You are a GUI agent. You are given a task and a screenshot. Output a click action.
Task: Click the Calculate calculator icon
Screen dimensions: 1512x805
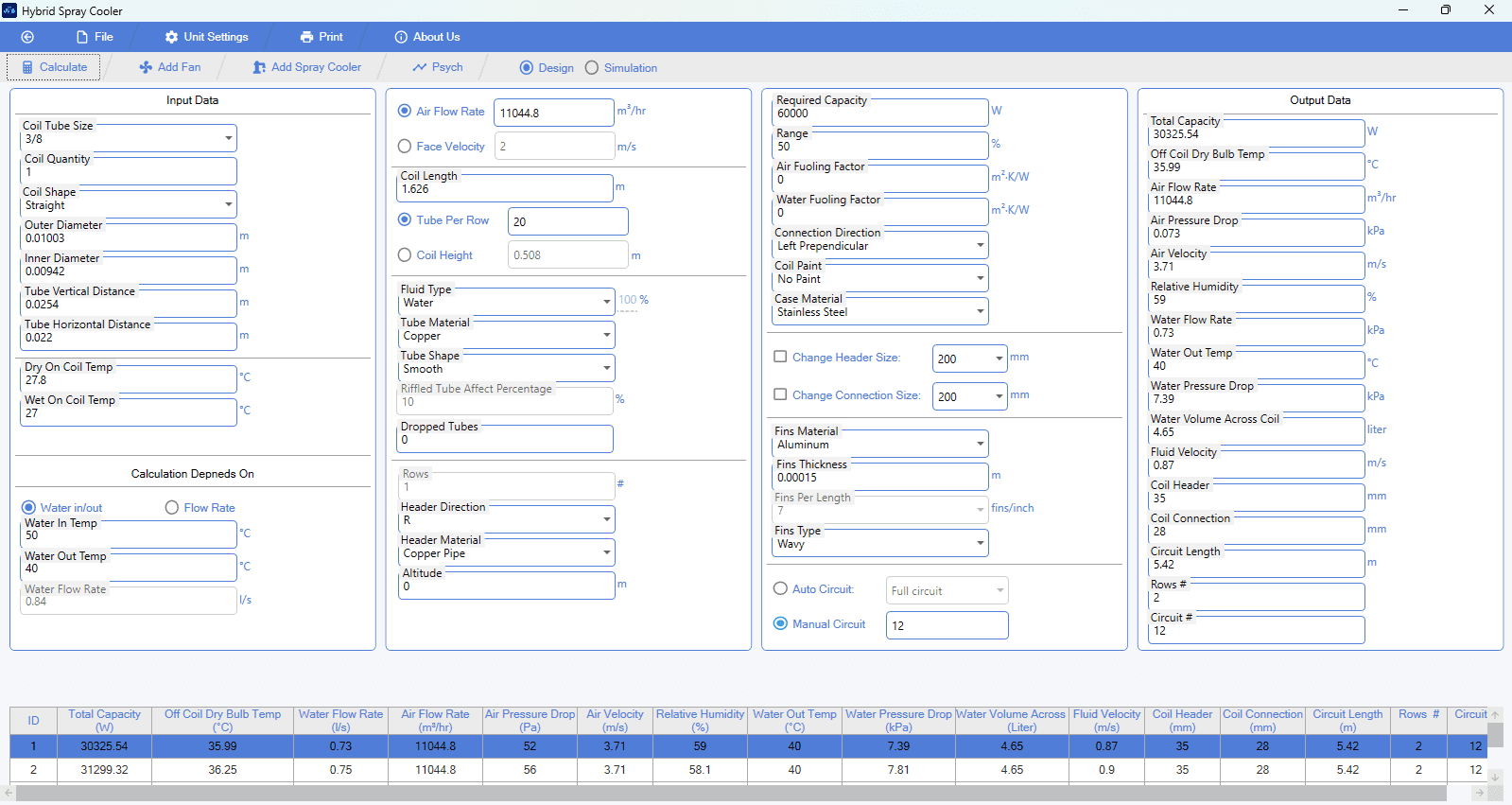point(27,67)
